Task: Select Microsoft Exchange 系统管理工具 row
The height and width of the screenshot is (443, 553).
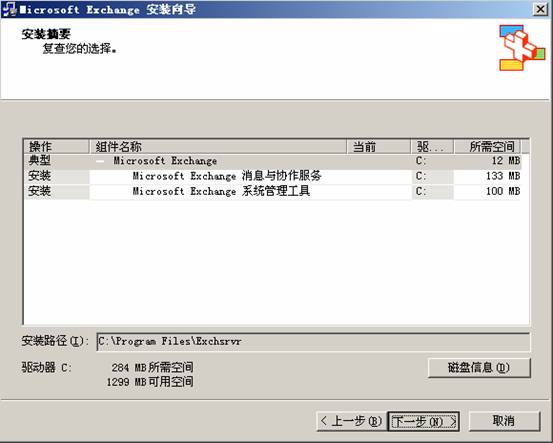Action: [x=273, y=192]
